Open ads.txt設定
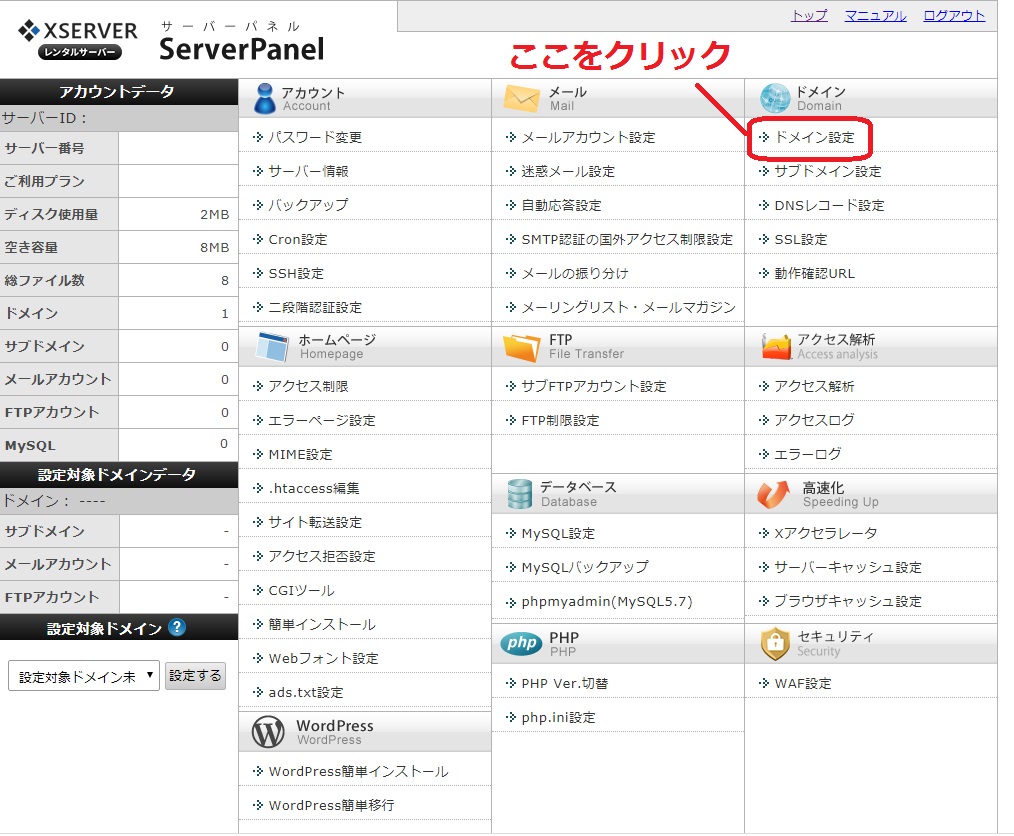Image resolution: width=1014 pixels, height=836 pixels. point(306,692)
